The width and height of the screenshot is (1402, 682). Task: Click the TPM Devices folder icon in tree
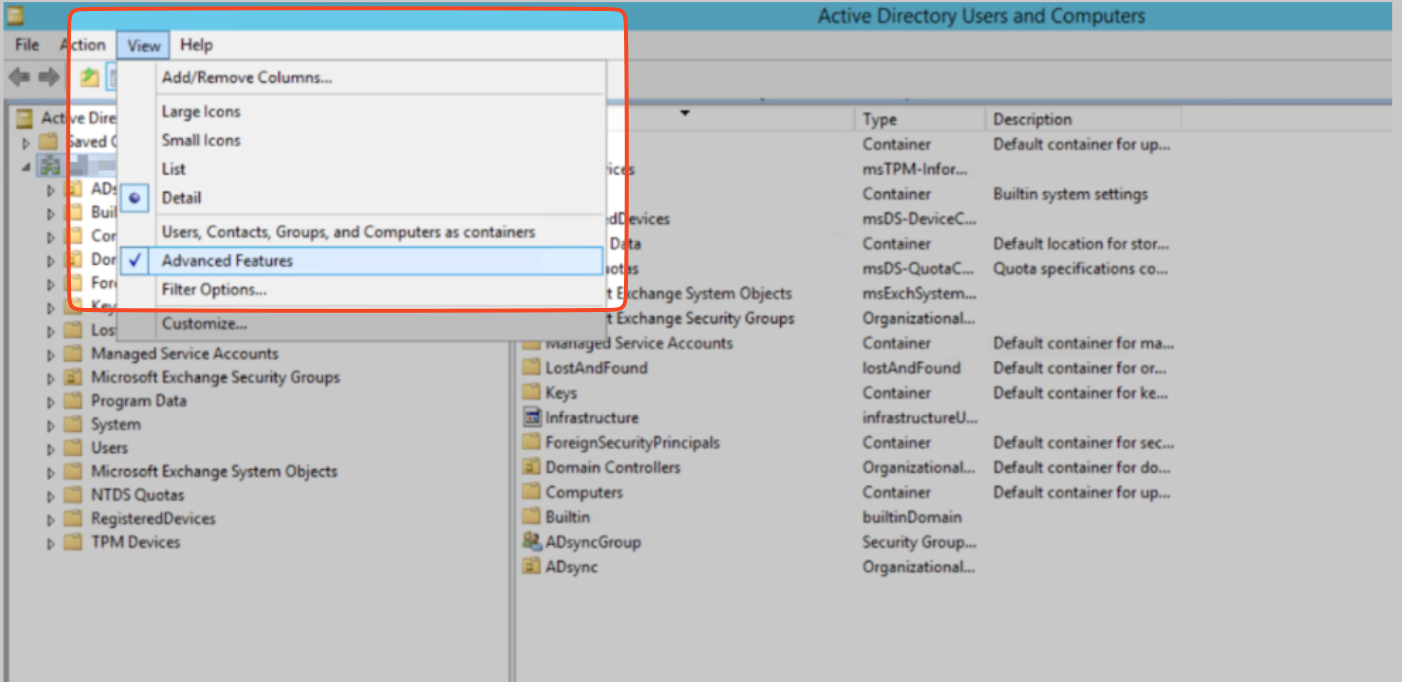73,542
